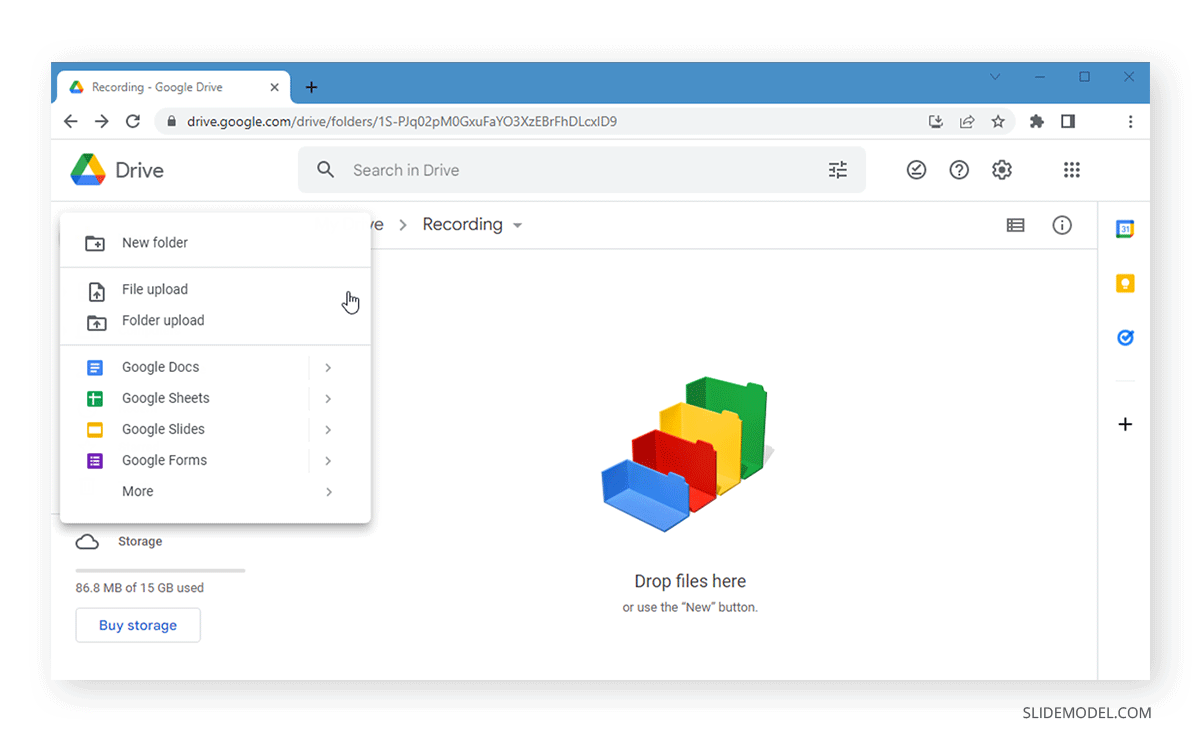
Task: Open Google Slides from the New menu
Action: click(163, 429)
